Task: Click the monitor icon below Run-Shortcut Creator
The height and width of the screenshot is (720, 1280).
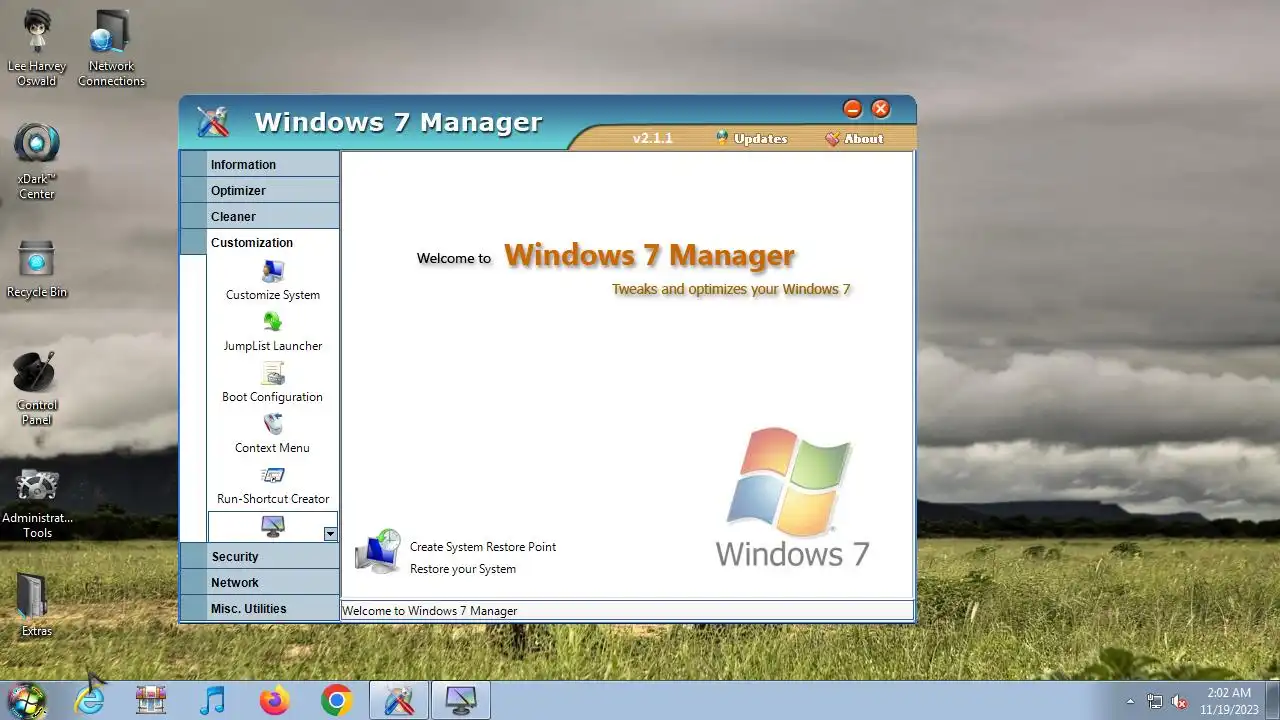Action: [272, 526]
